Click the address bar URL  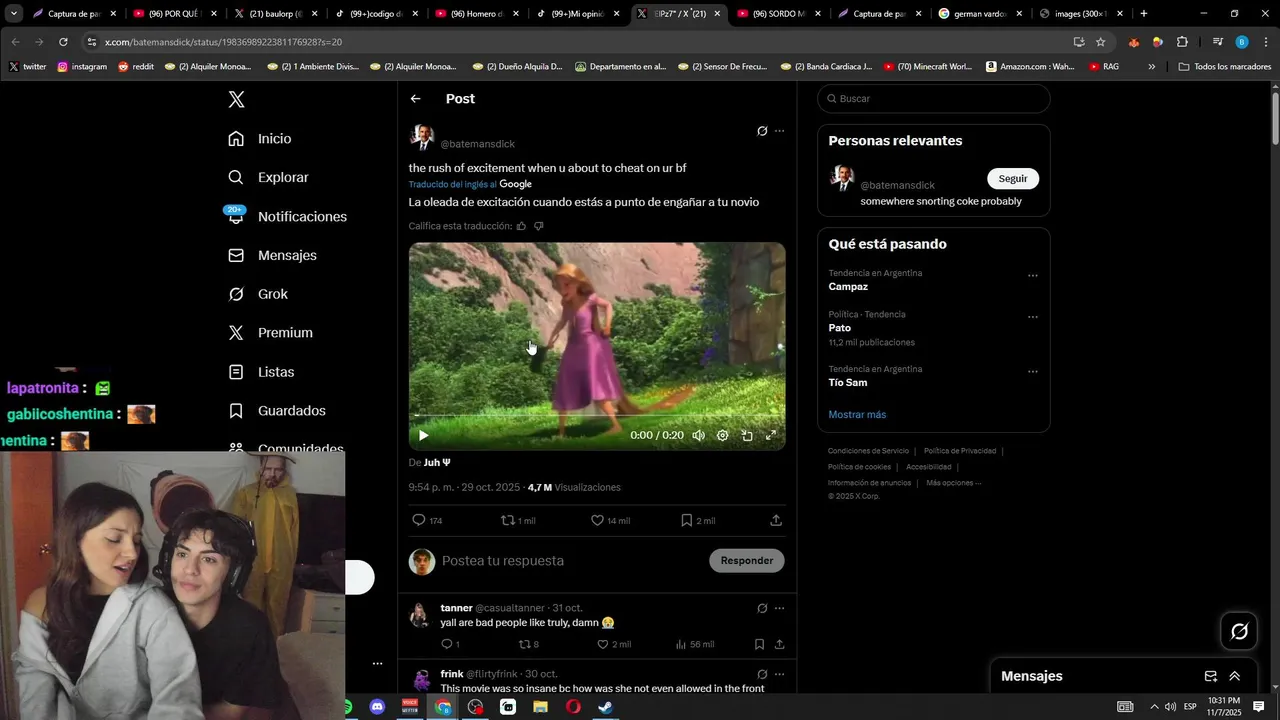(223, 42)
